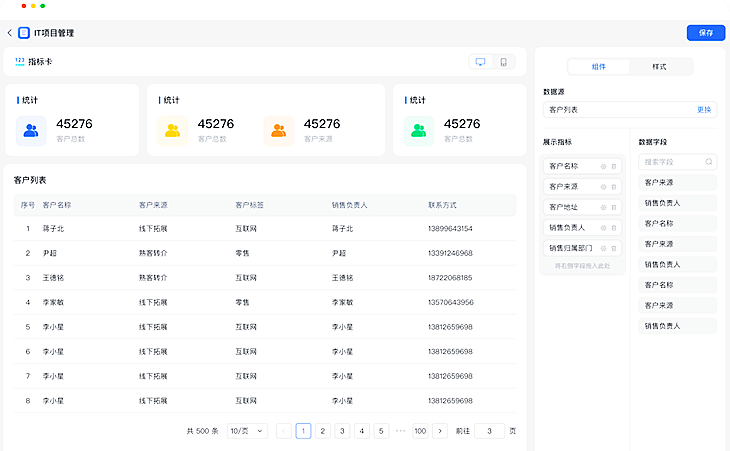
Task: Click the 销售负责人 column header
Action: coord(350,205)
